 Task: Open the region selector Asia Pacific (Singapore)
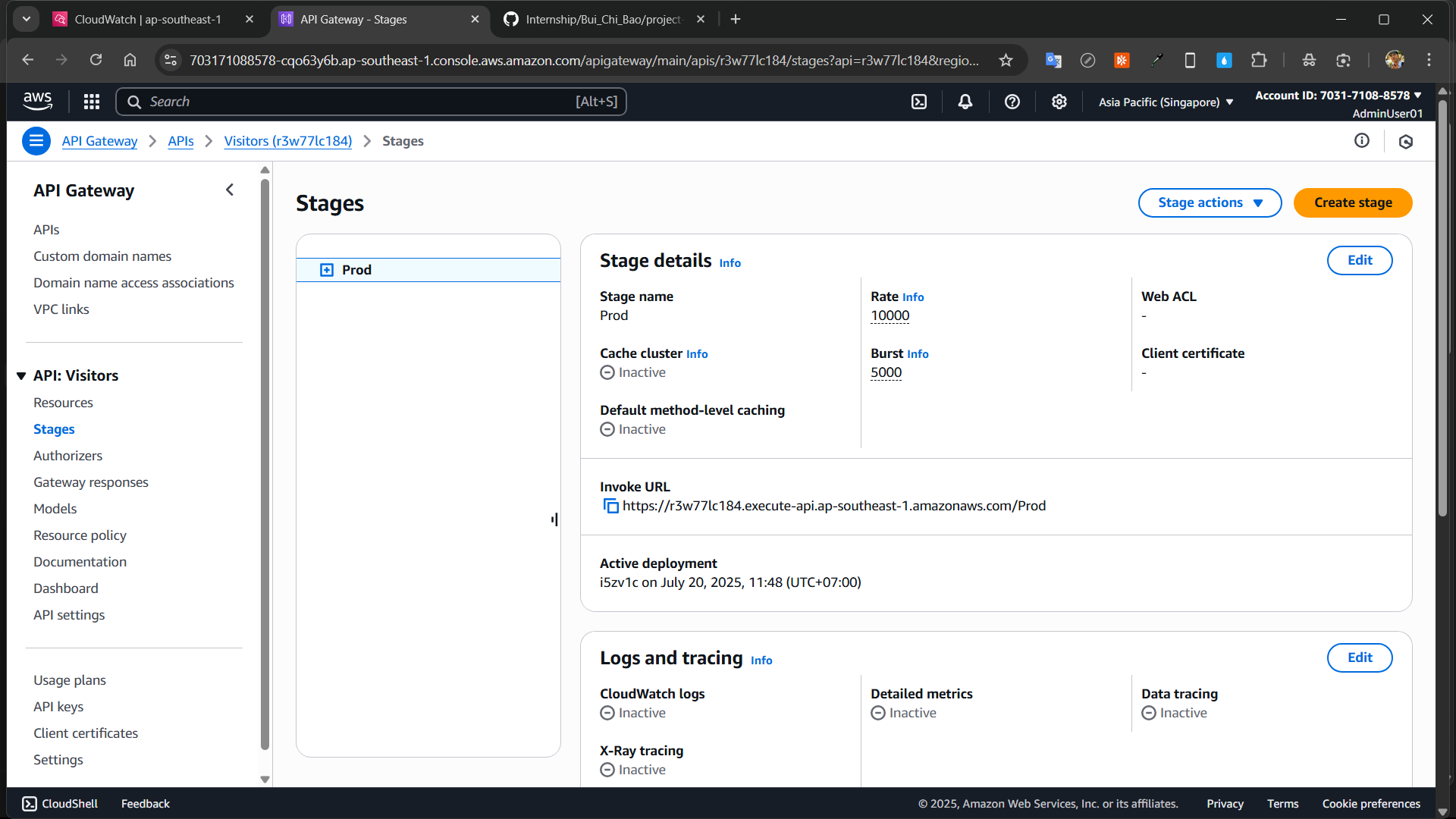pos(1166,102)
